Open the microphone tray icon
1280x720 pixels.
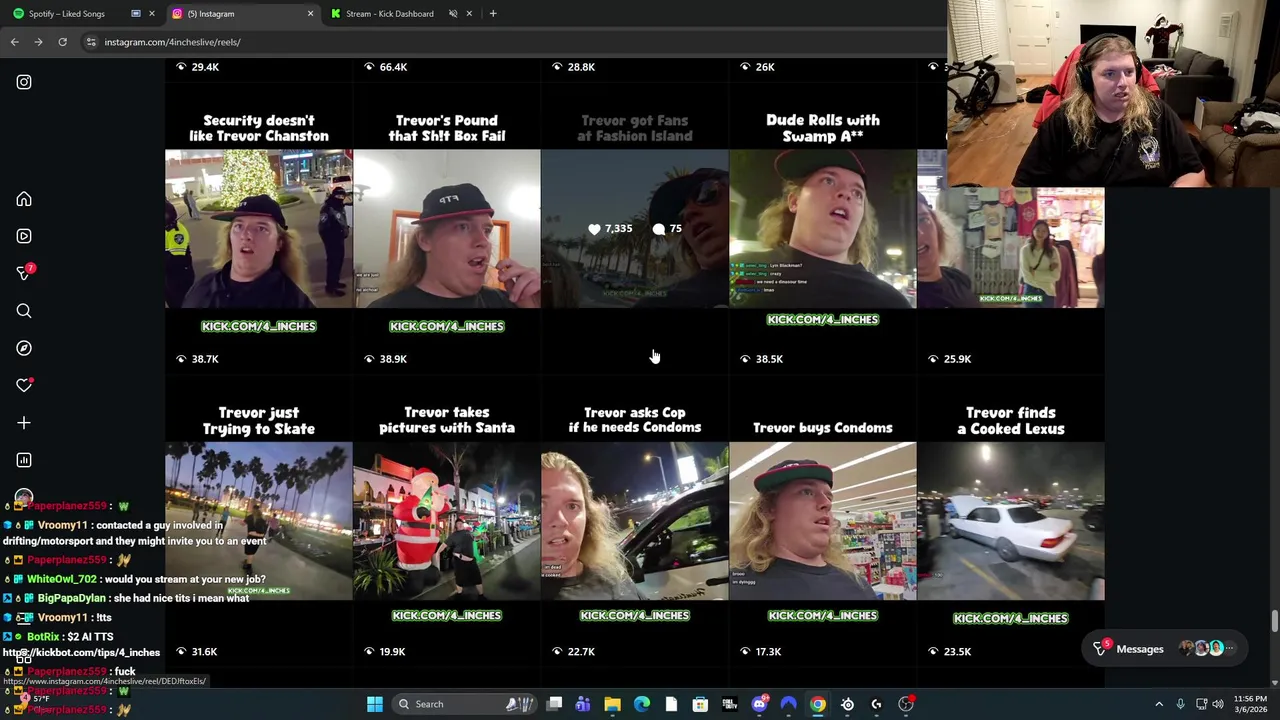click(x=1180, y=704)
